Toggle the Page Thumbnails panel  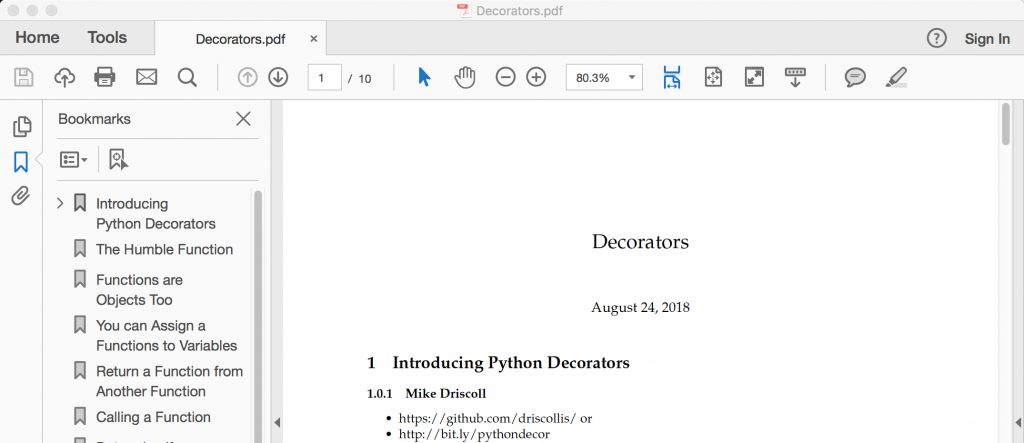[21, 127]
